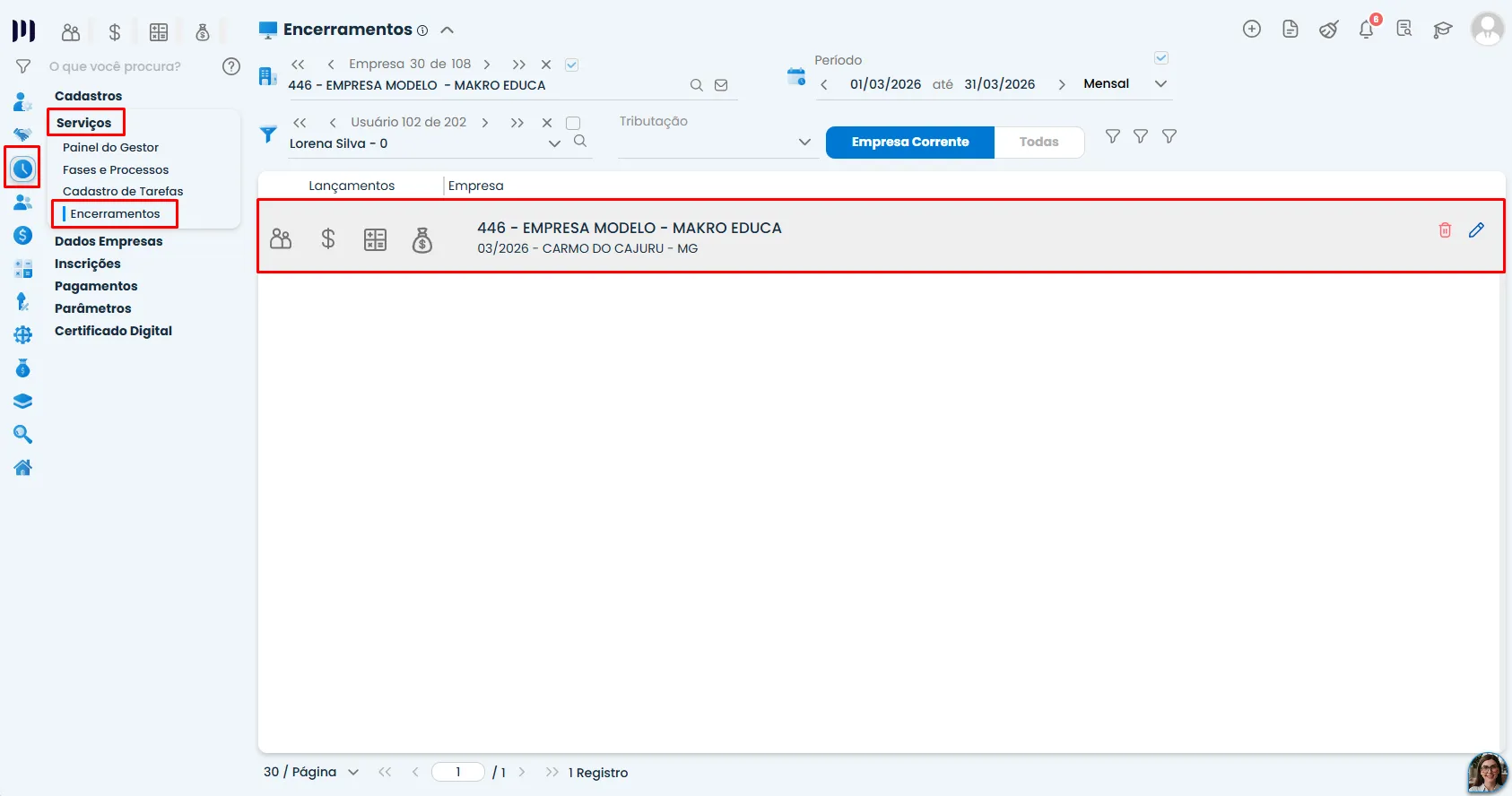Open the virtual assistant avatar
The height and width of the screenshot is (796, 1512).
(x=1487, y=772)
